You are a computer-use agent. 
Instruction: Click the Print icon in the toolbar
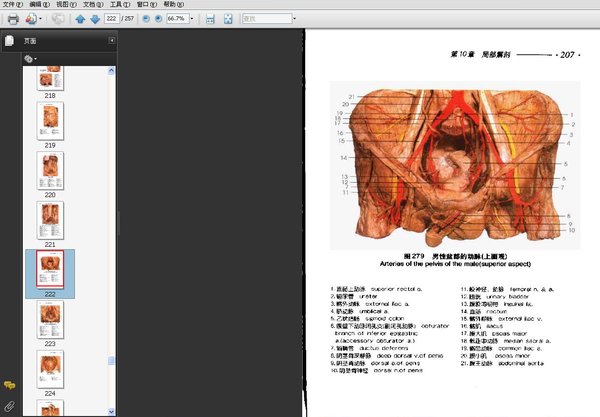pos(13,19)
